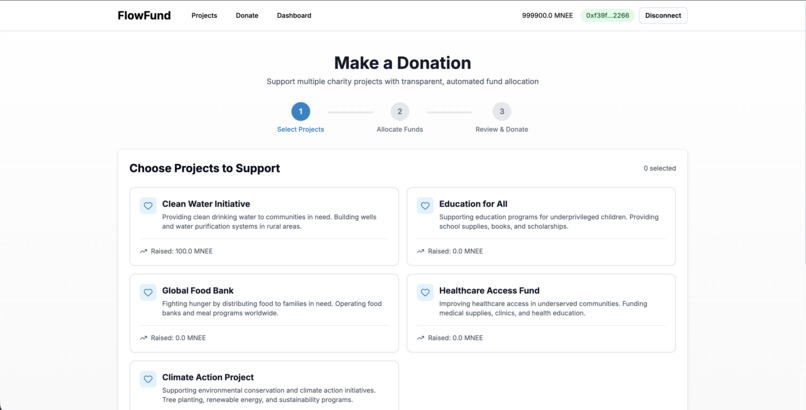The width and height of the screenshot is (806, 410).
Task: Open the Dashboard nav item
Action: click(294, 15)
